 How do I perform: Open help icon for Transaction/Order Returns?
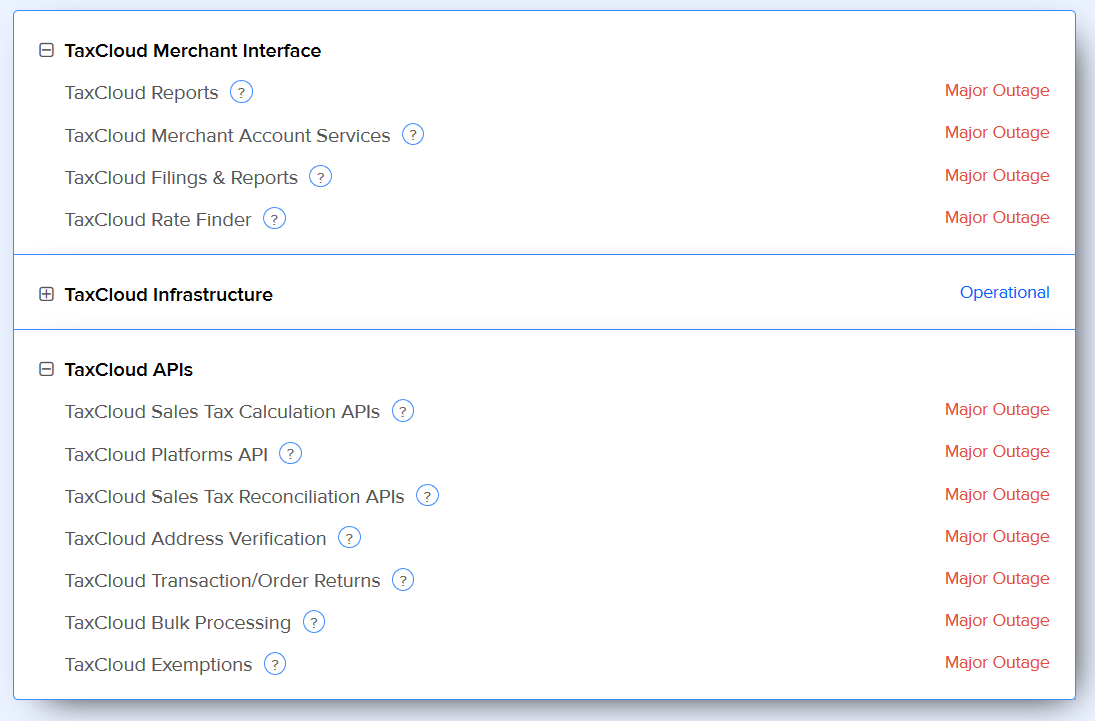[x=403, y=580]
